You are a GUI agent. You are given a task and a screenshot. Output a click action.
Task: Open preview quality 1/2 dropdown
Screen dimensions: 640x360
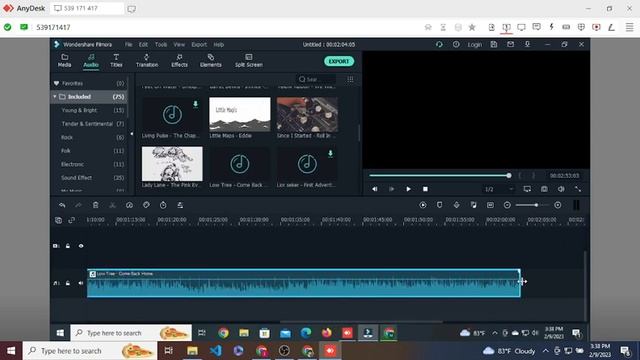(498, 189)
